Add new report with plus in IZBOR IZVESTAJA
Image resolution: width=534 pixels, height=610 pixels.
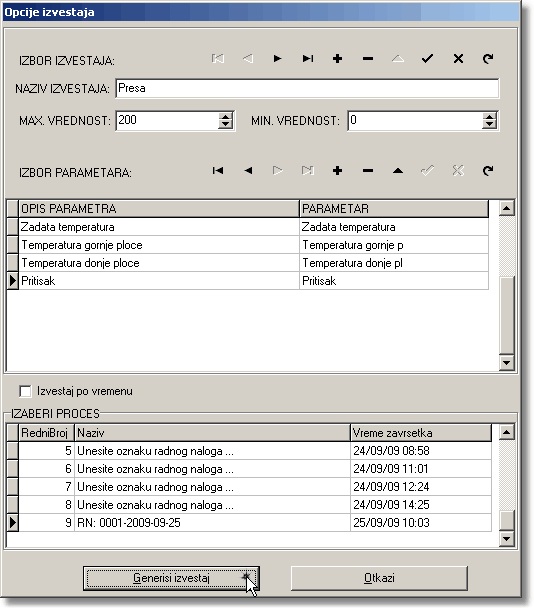pos(338,59)
